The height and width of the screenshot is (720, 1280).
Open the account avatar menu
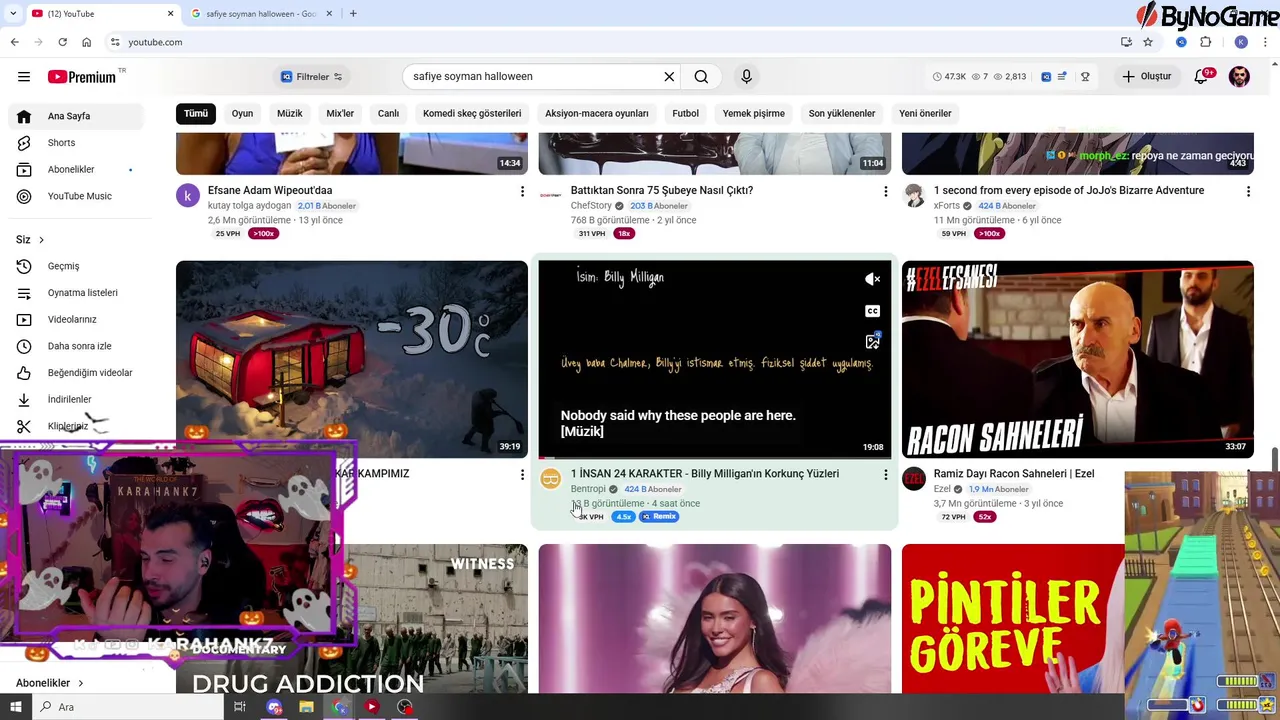pos(1239,77)
